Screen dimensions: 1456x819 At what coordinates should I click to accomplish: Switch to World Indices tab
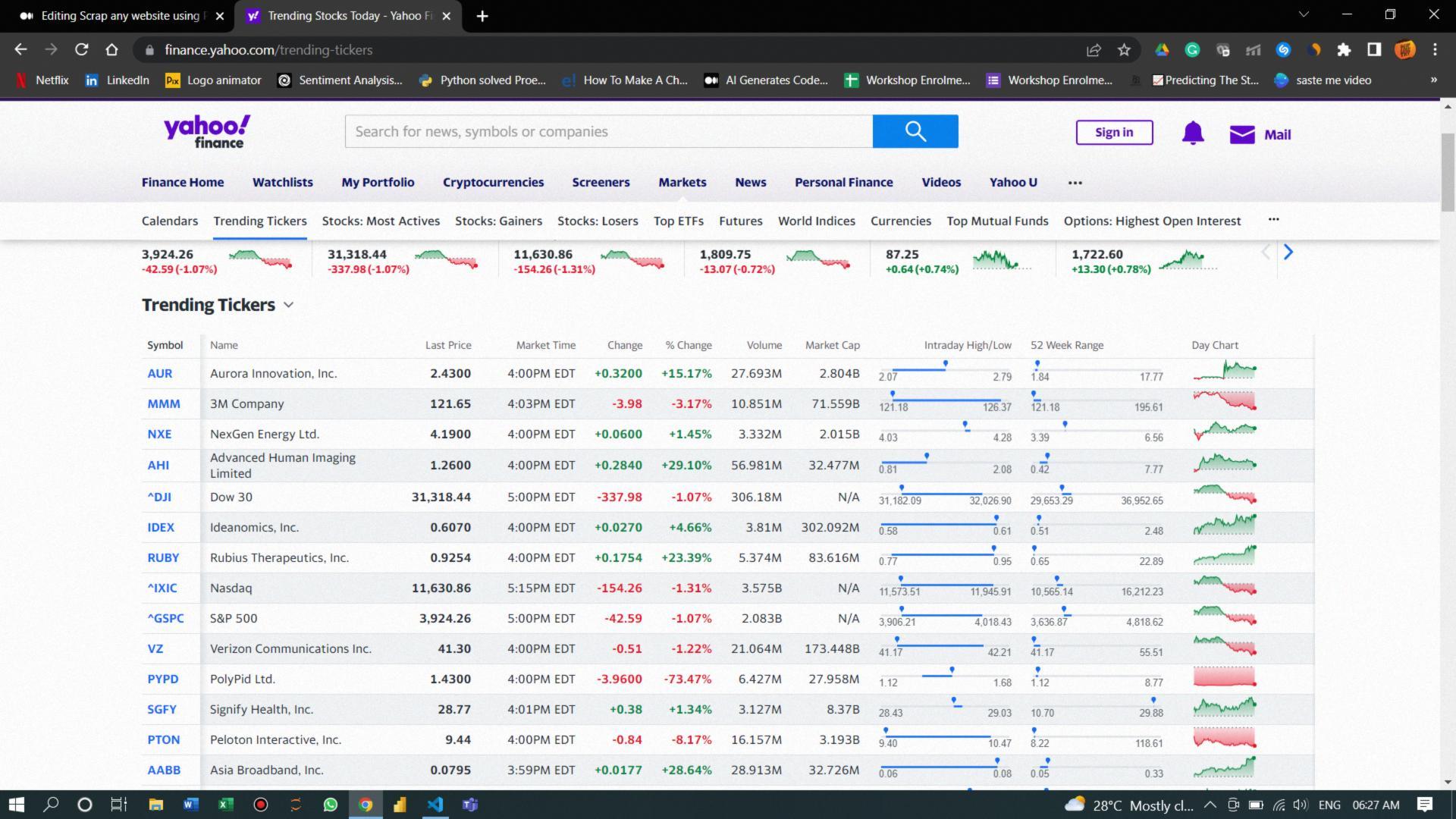tap(816, 221)
